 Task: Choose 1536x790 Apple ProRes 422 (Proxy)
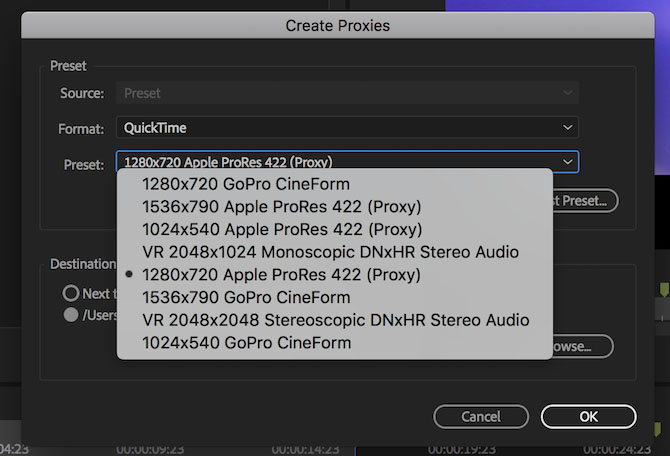click(281, 206)
